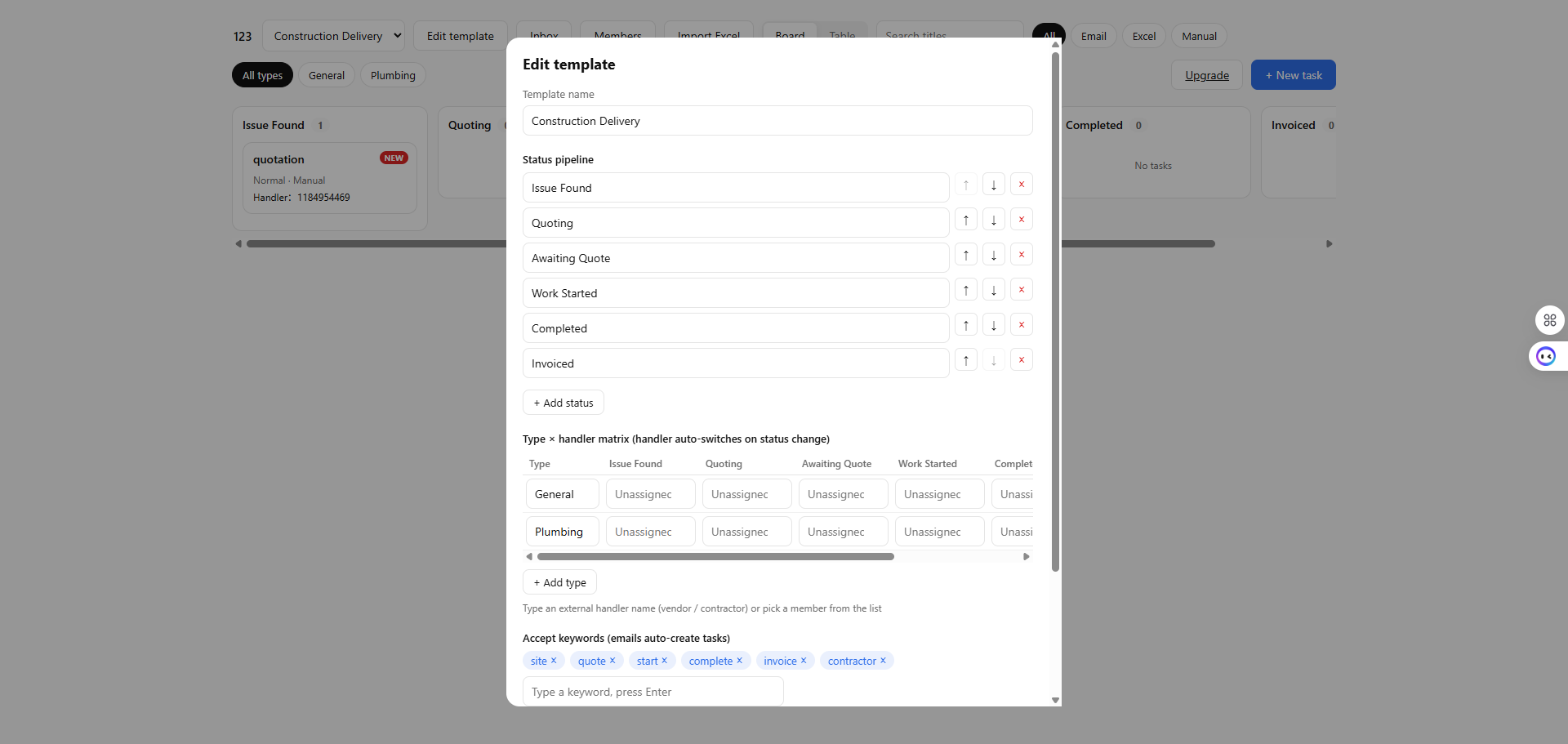Remove the 'quote' keyword tag
Viewport: 1568px width, 744px height.
612,661
